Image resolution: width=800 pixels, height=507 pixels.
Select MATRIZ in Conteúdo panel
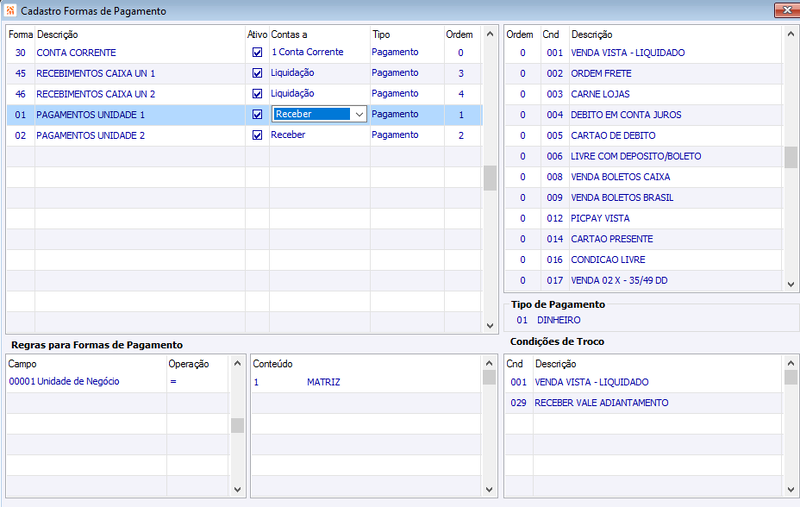(323, 382)
